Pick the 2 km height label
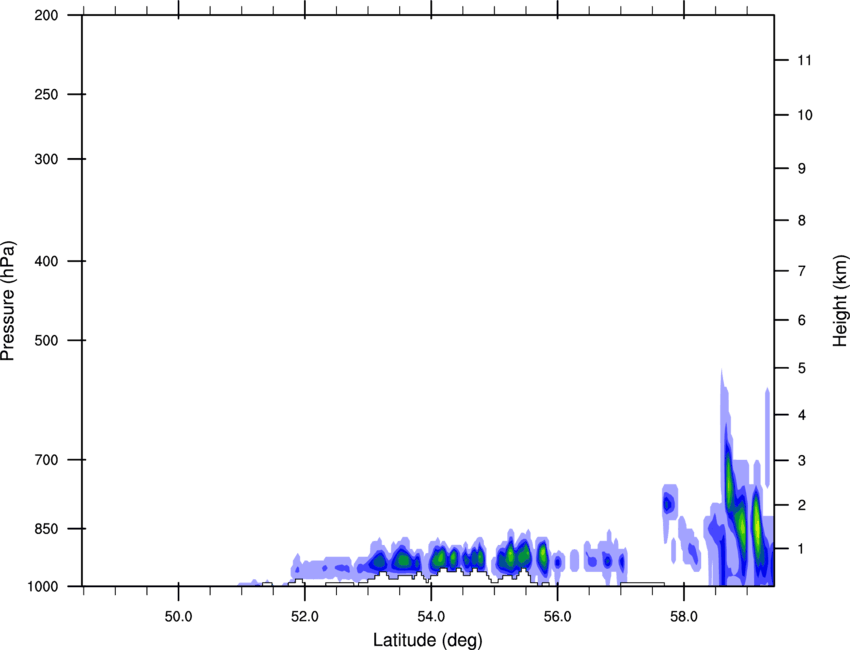850x650 pixels. [802, 505]
